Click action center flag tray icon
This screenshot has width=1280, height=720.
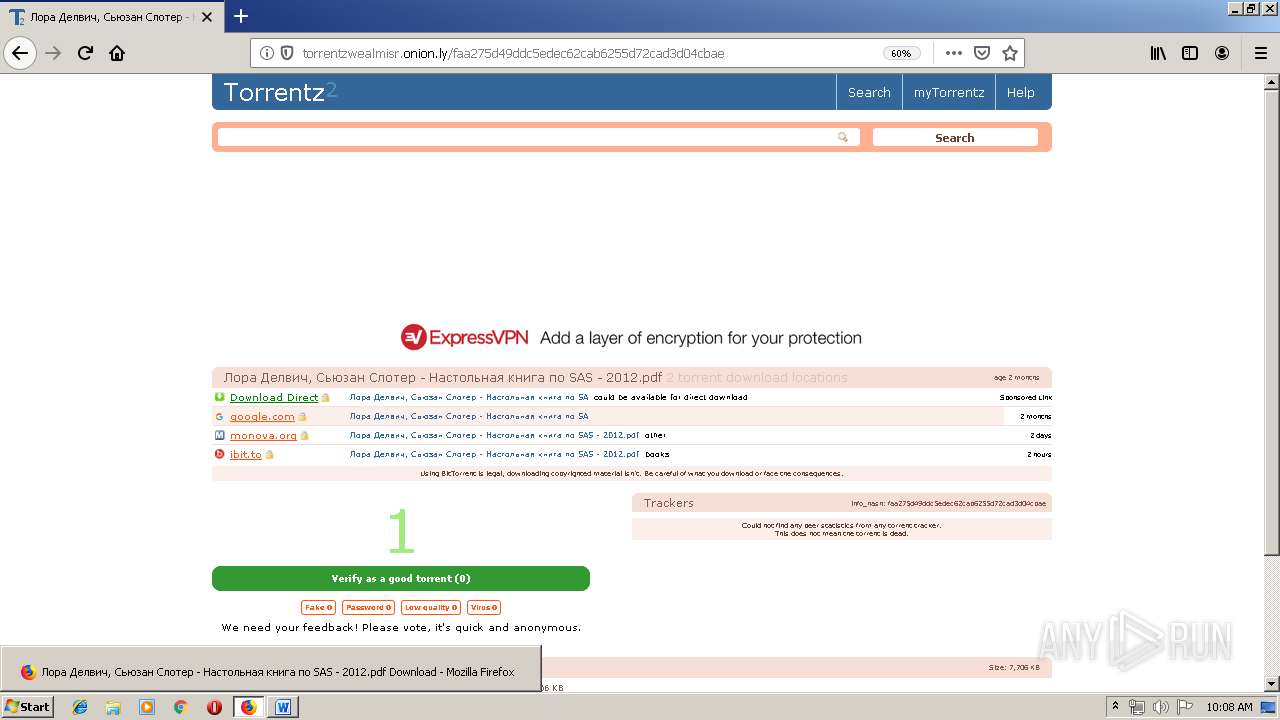[1184, 707]
